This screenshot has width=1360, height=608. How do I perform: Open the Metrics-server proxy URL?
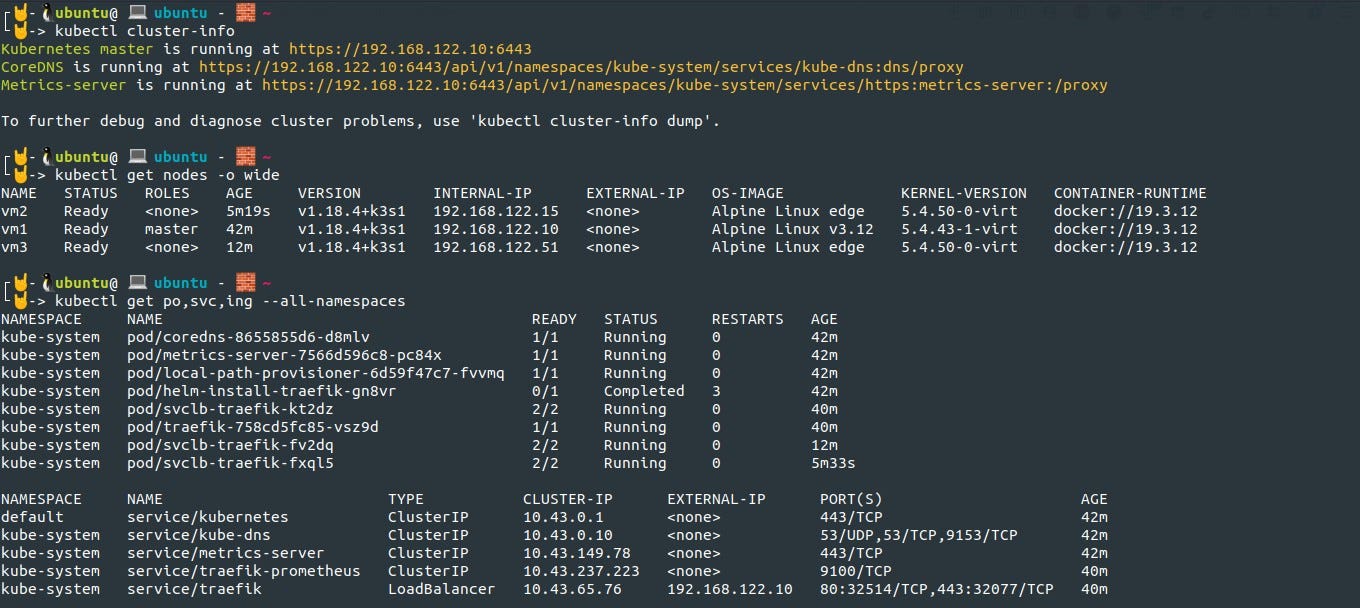(x=685, y=85)
